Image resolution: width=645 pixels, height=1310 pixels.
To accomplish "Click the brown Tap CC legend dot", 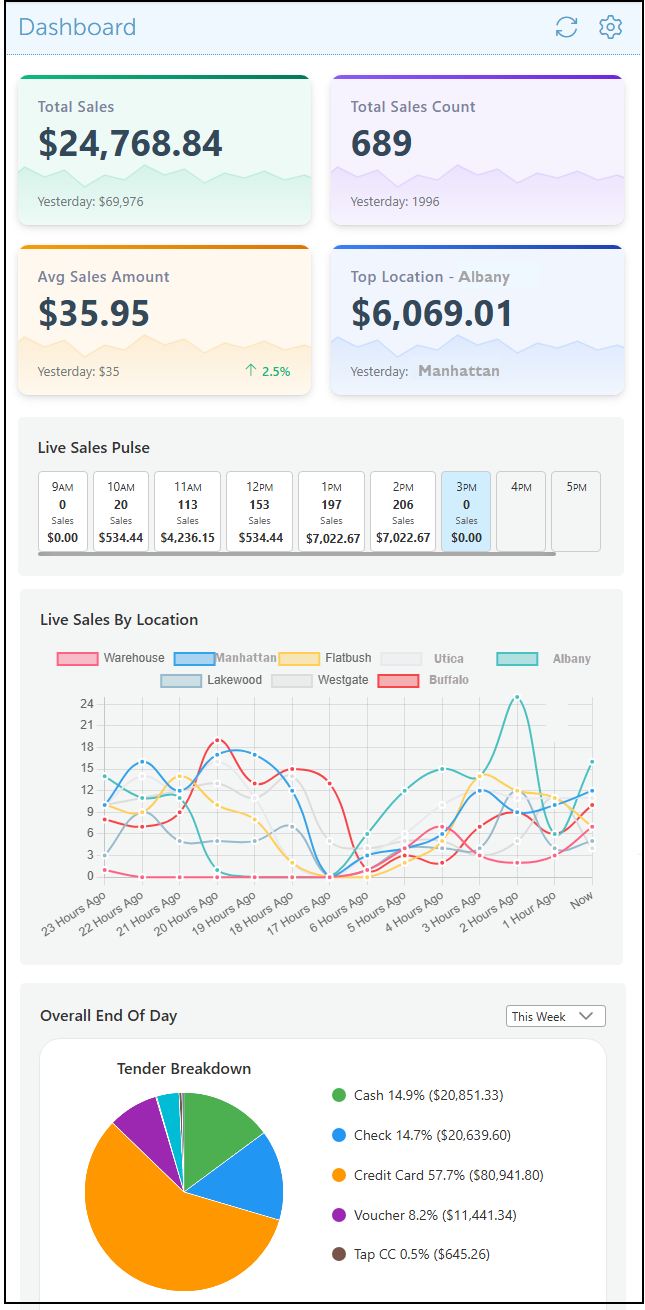I will [339, 1254].
